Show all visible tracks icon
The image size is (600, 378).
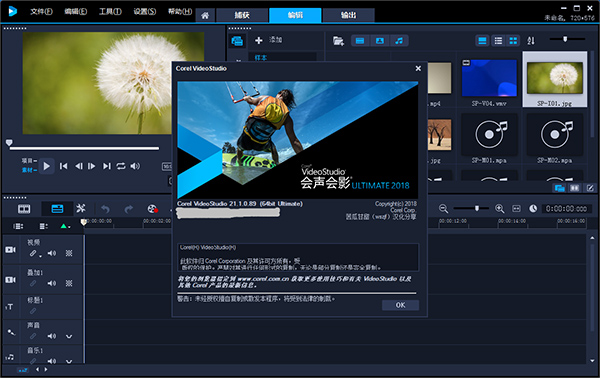[18, 226]
